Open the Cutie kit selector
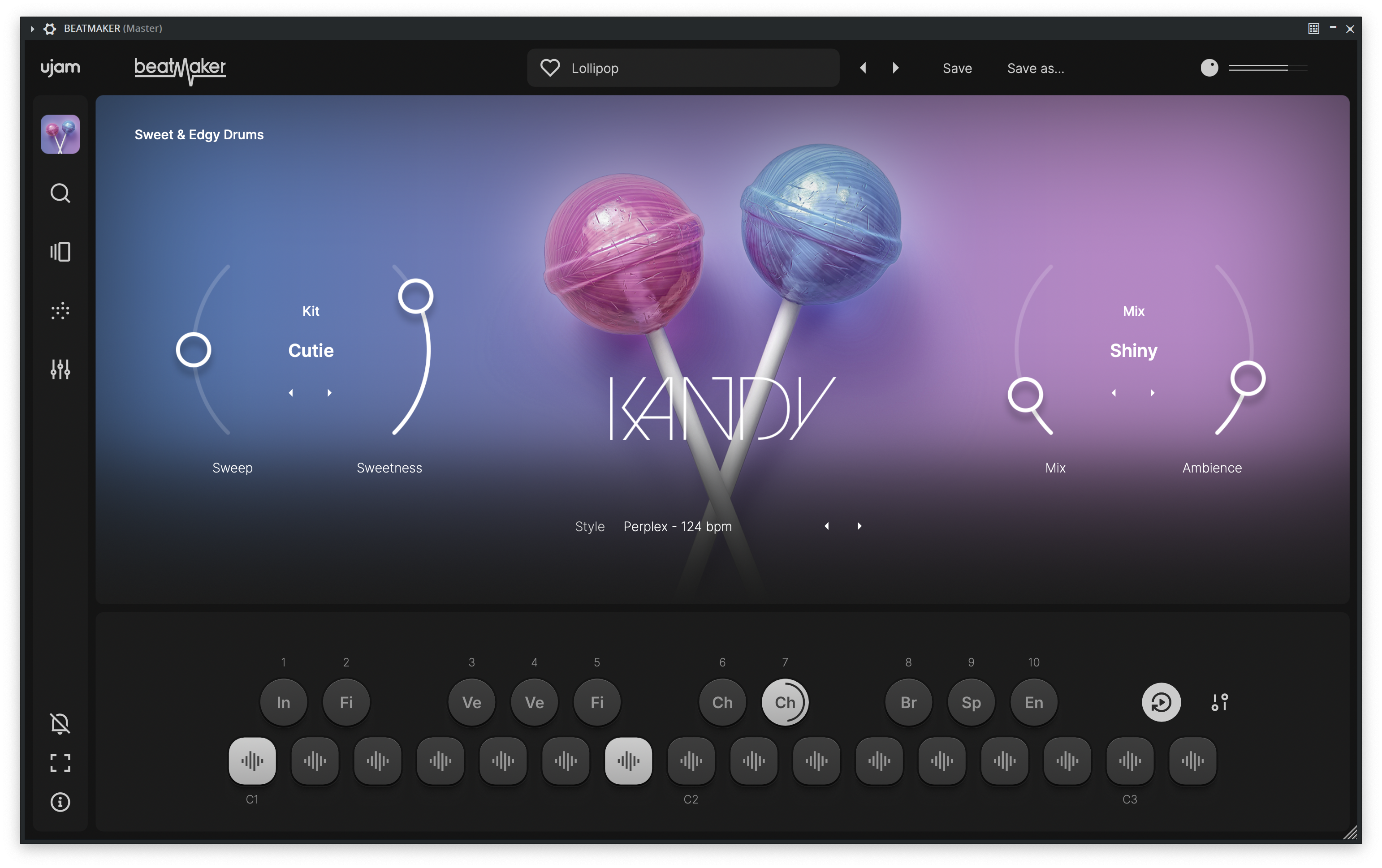This screenshot has height=868, width=1382. click(311, 351)
